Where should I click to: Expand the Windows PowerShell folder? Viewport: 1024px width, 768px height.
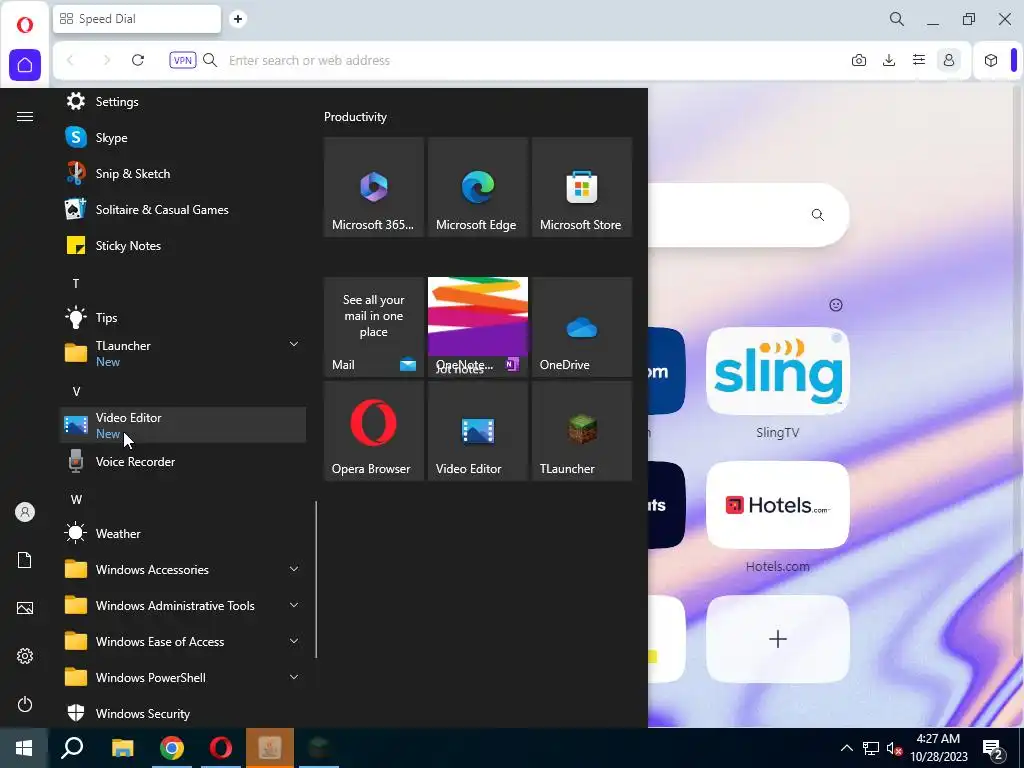point(183,677)
